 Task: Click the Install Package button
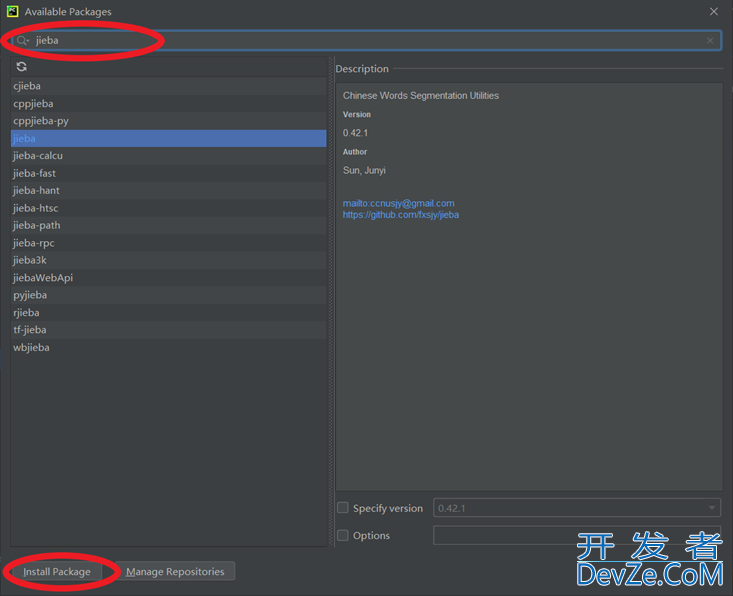click(57, 572)
